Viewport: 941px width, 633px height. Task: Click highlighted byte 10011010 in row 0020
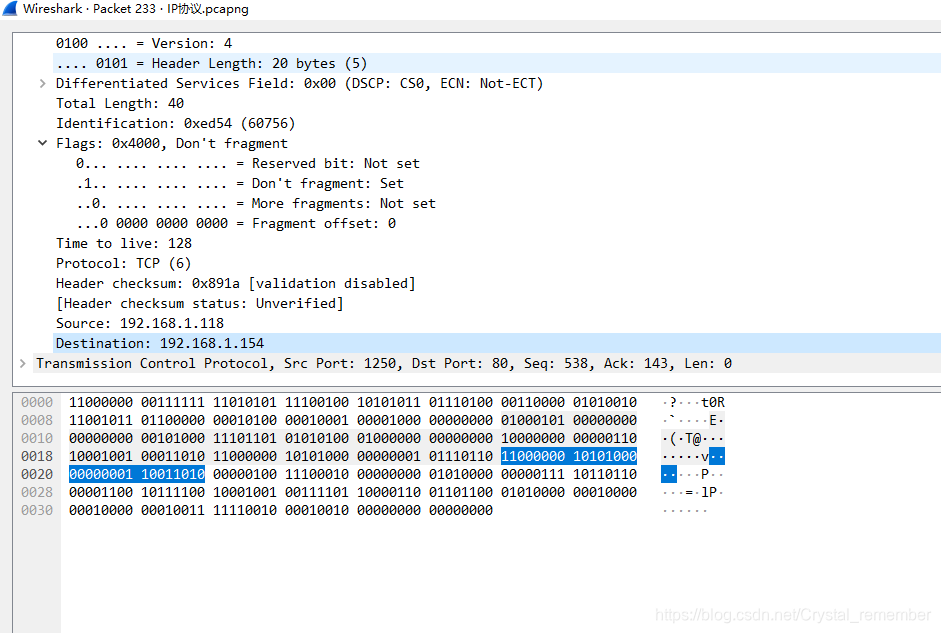[173, 474]
